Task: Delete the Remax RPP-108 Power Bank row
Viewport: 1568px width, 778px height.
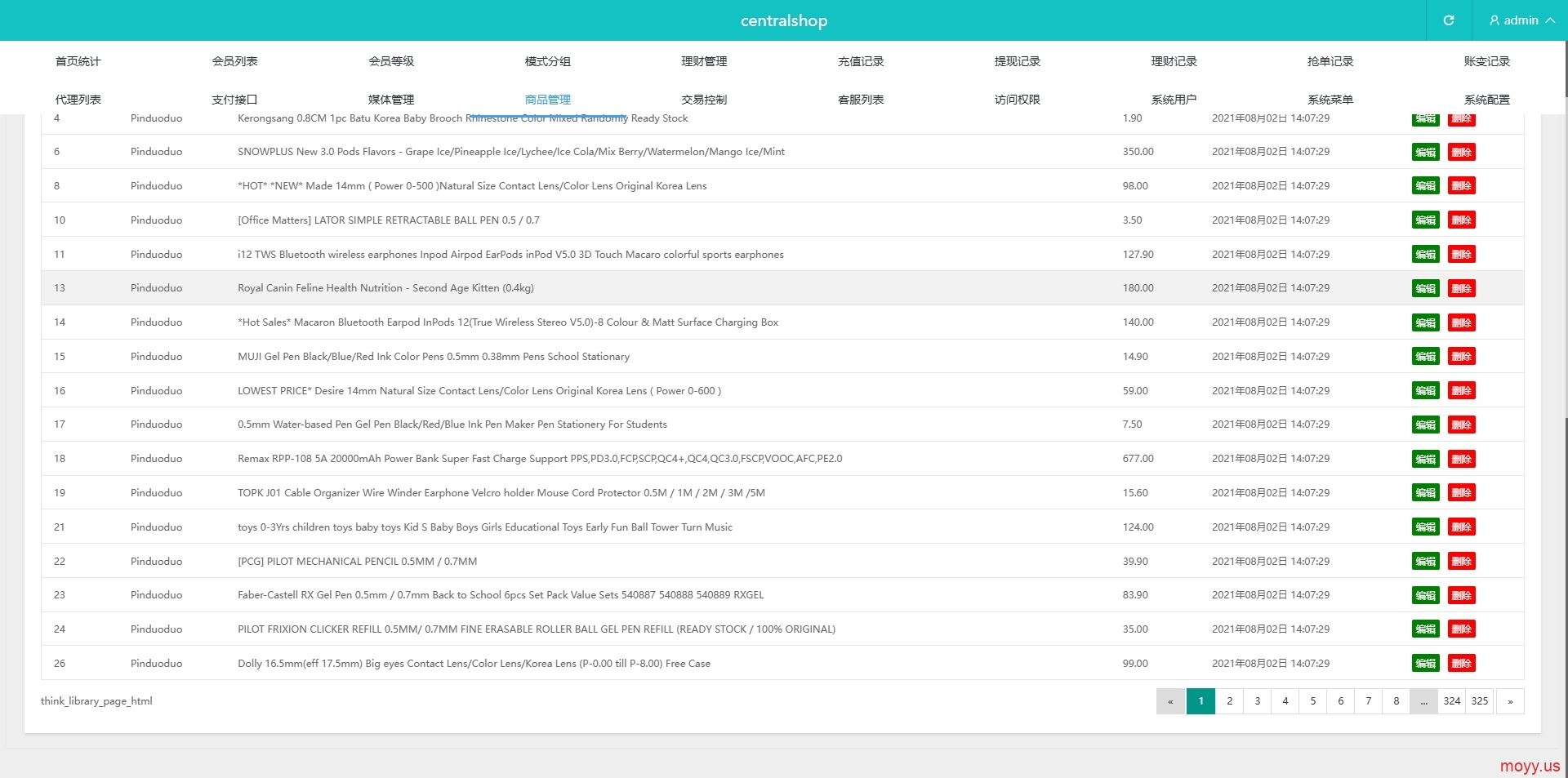Action: click(1462, 459)
